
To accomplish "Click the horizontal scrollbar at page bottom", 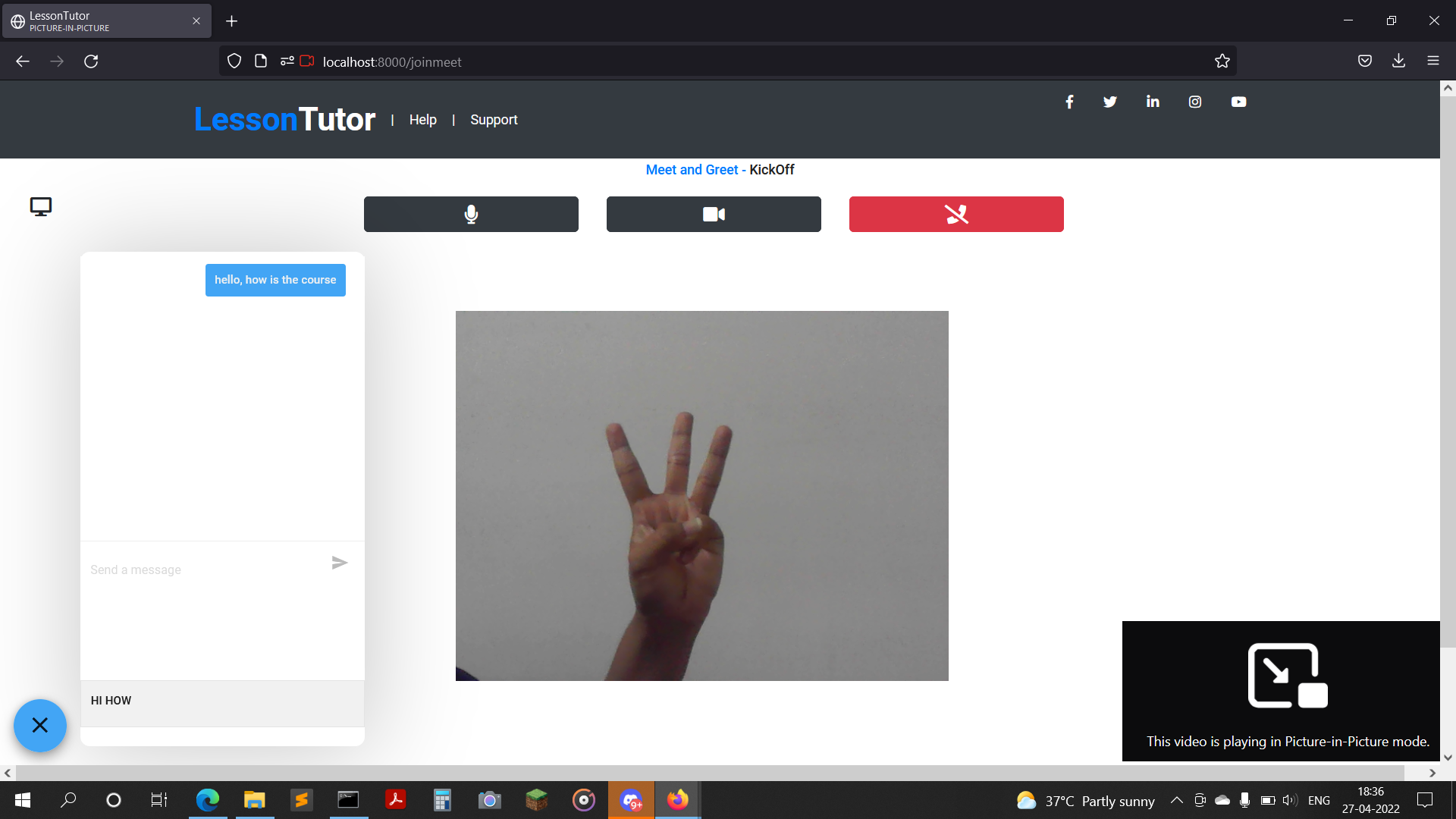I will point(709,773).
